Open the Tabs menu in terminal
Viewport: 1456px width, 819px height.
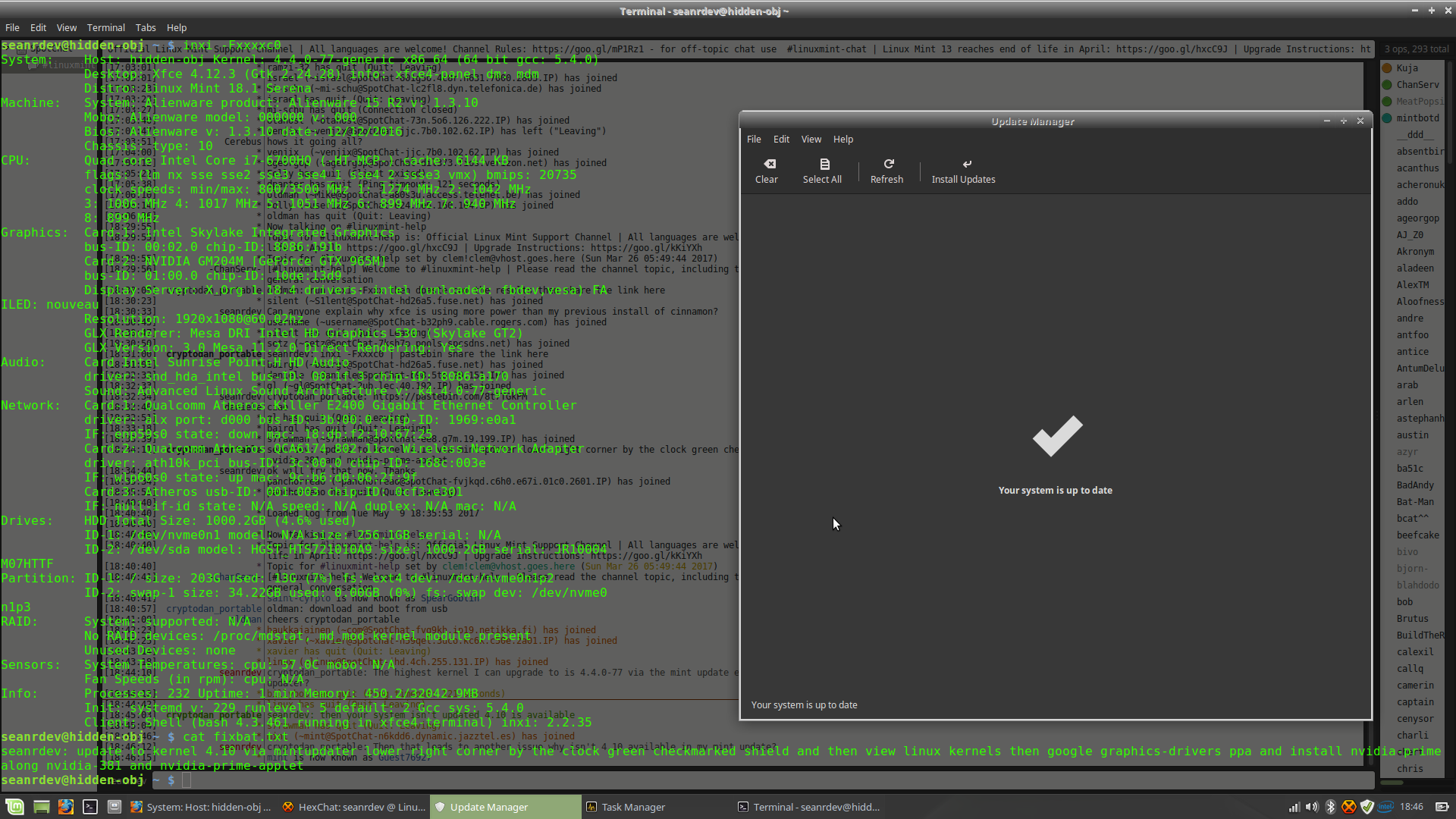(146, 27)
